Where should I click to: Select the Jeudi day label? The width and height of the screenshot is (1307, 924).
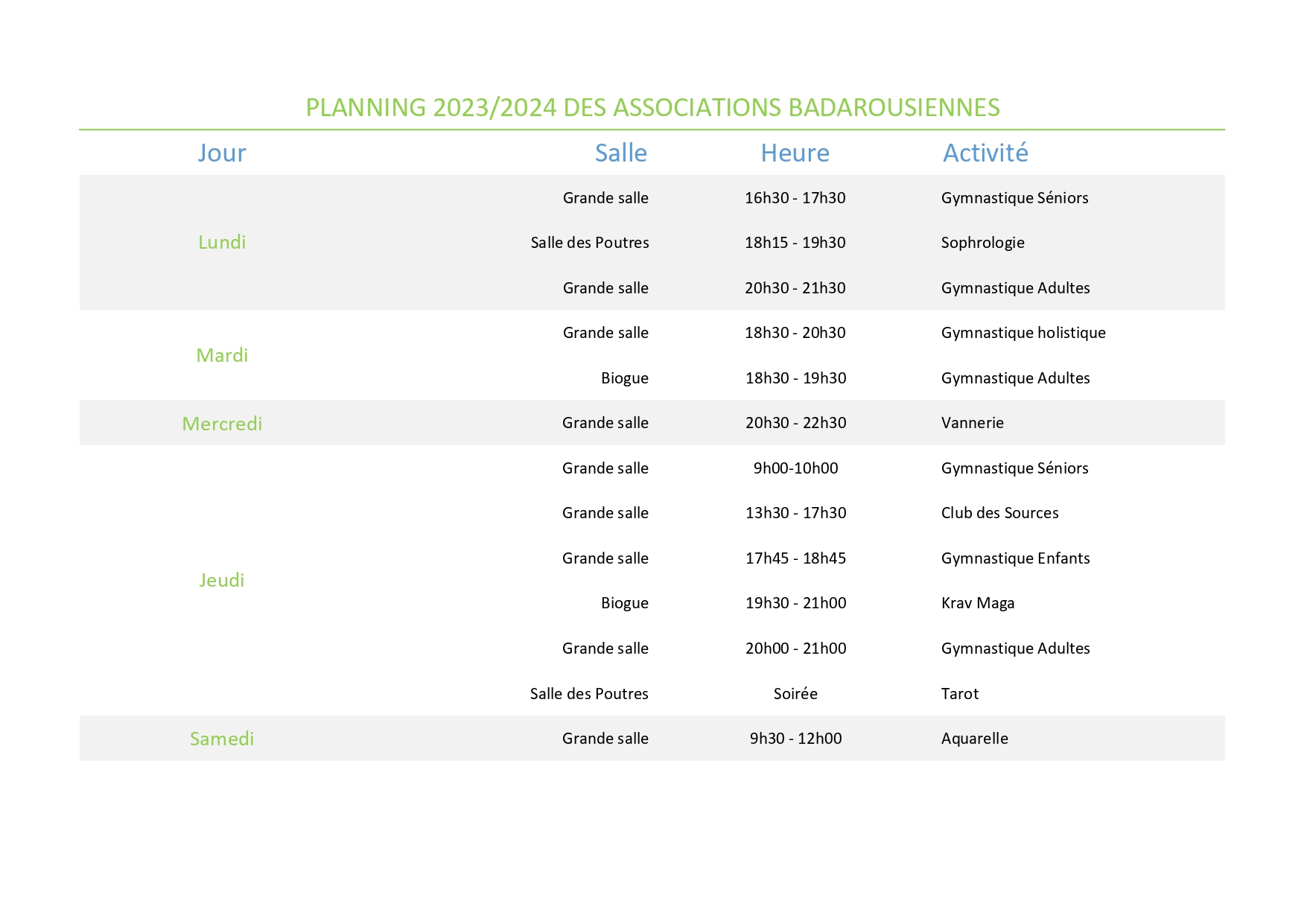coord(221,580)
